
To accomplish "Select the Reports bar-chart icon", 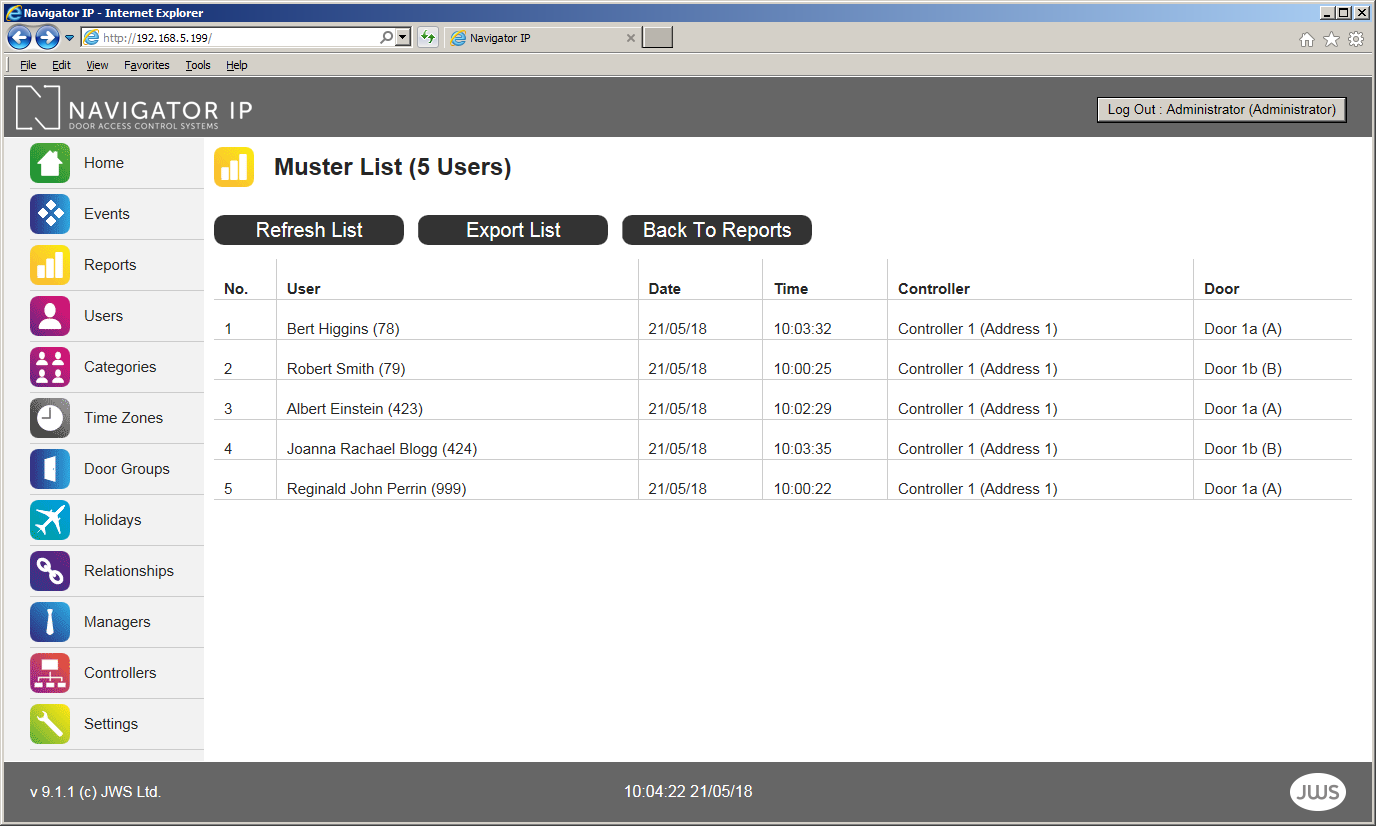I will [x=50, y=264].
